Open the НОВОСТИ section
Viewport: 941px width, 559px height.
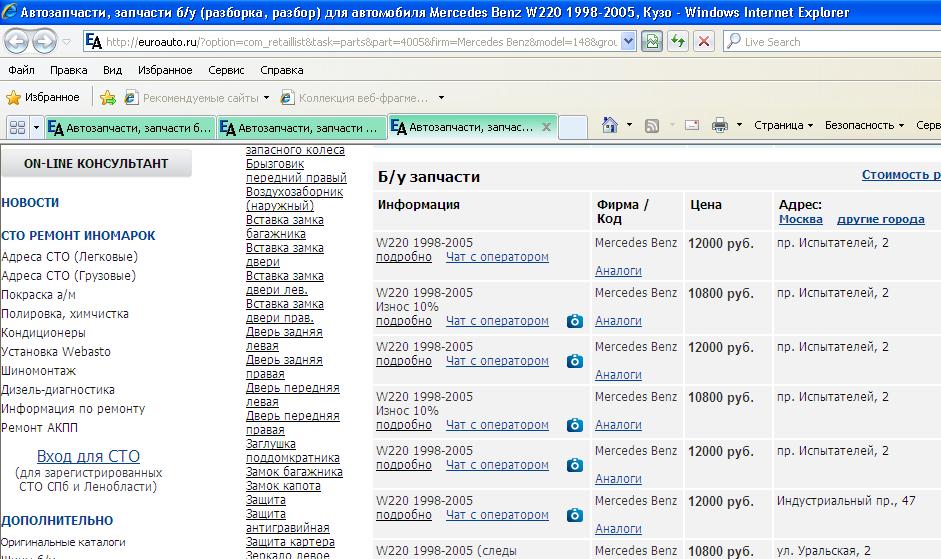[x=30, y=202]
